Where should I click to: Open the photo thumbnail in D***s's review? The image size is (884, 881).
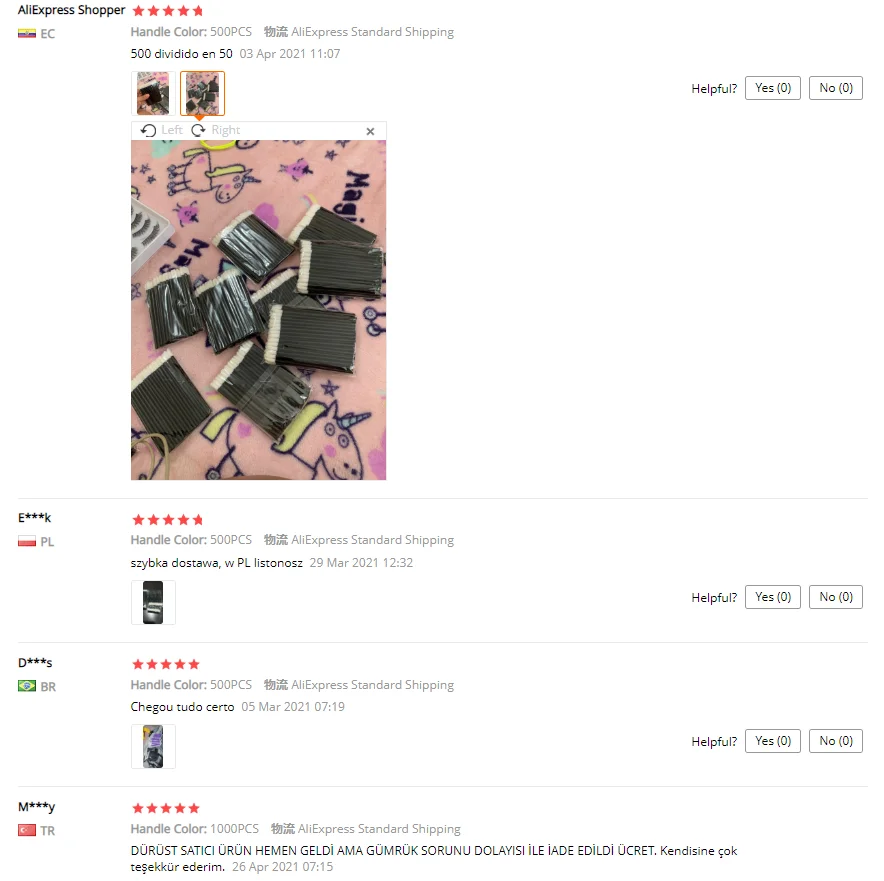point(153,747)
